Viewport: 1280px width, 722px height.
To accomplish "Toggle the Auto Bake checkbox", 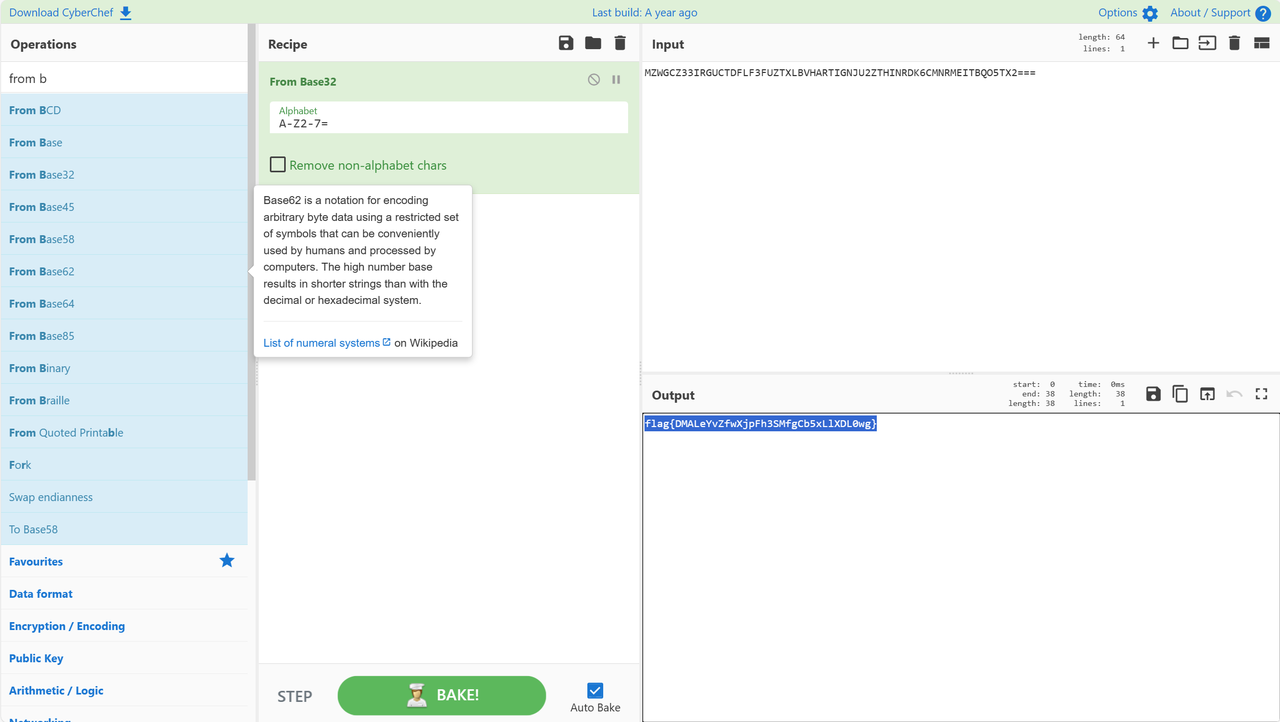I will coord(595,690).
